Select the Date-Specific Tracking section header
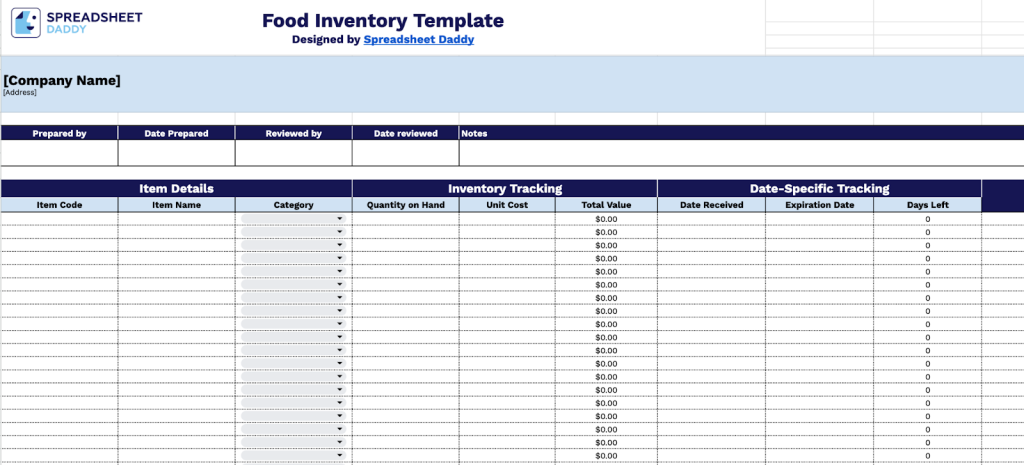The image size is (1024, 465). point(819,188)
